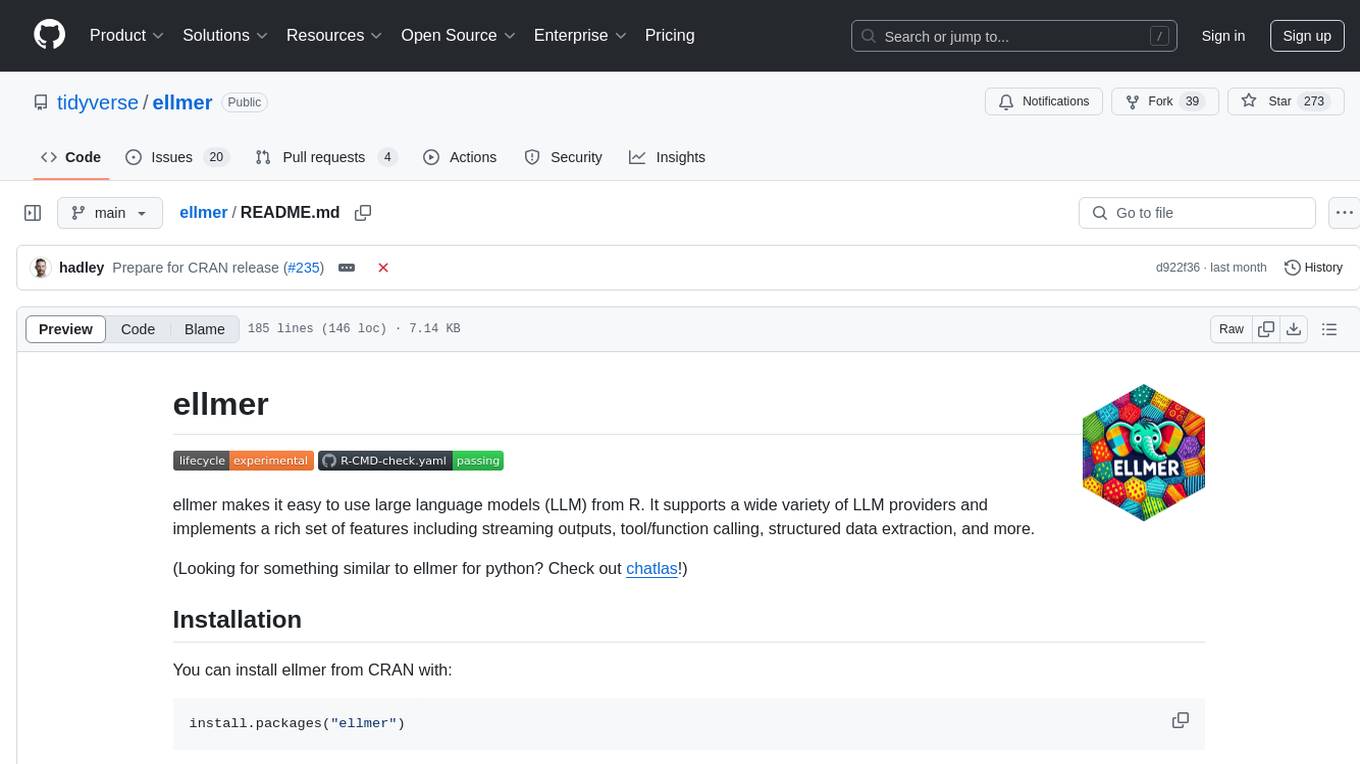Click the Fork count 39
Image resolution: width=1360 pixels, height=764 pixels.
1192,102
